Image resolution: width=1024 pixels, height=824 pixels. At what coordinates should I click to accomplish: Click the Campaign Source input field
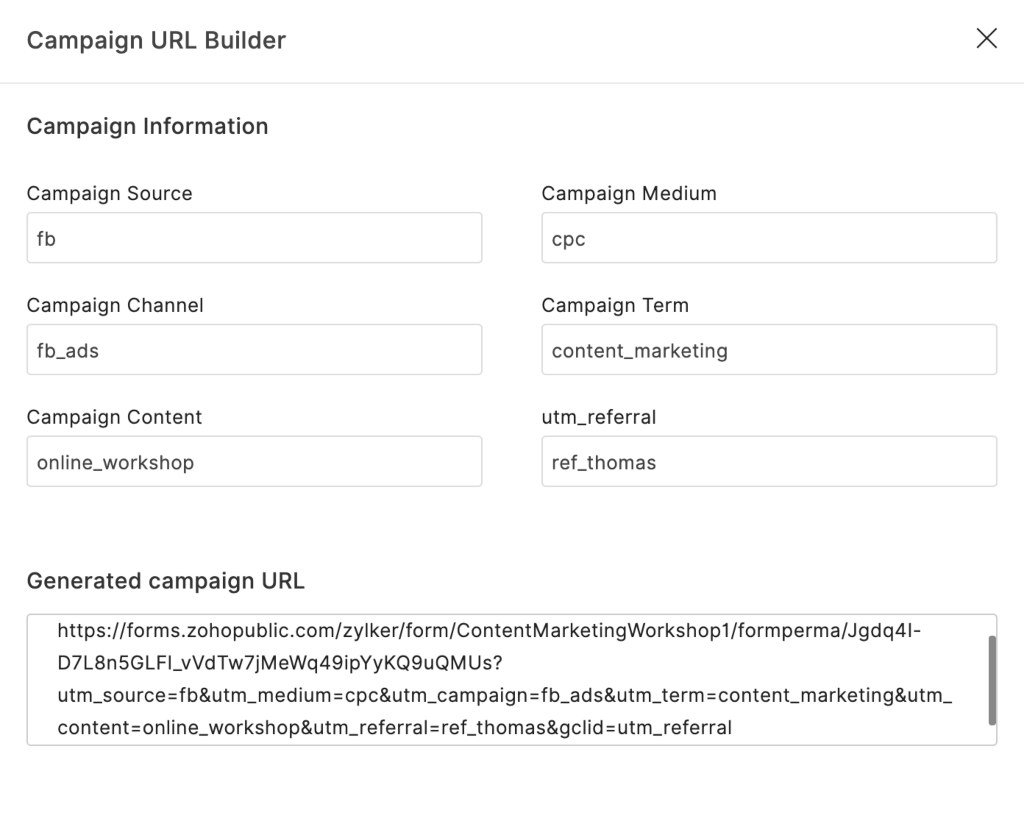(x=254, y=238)
